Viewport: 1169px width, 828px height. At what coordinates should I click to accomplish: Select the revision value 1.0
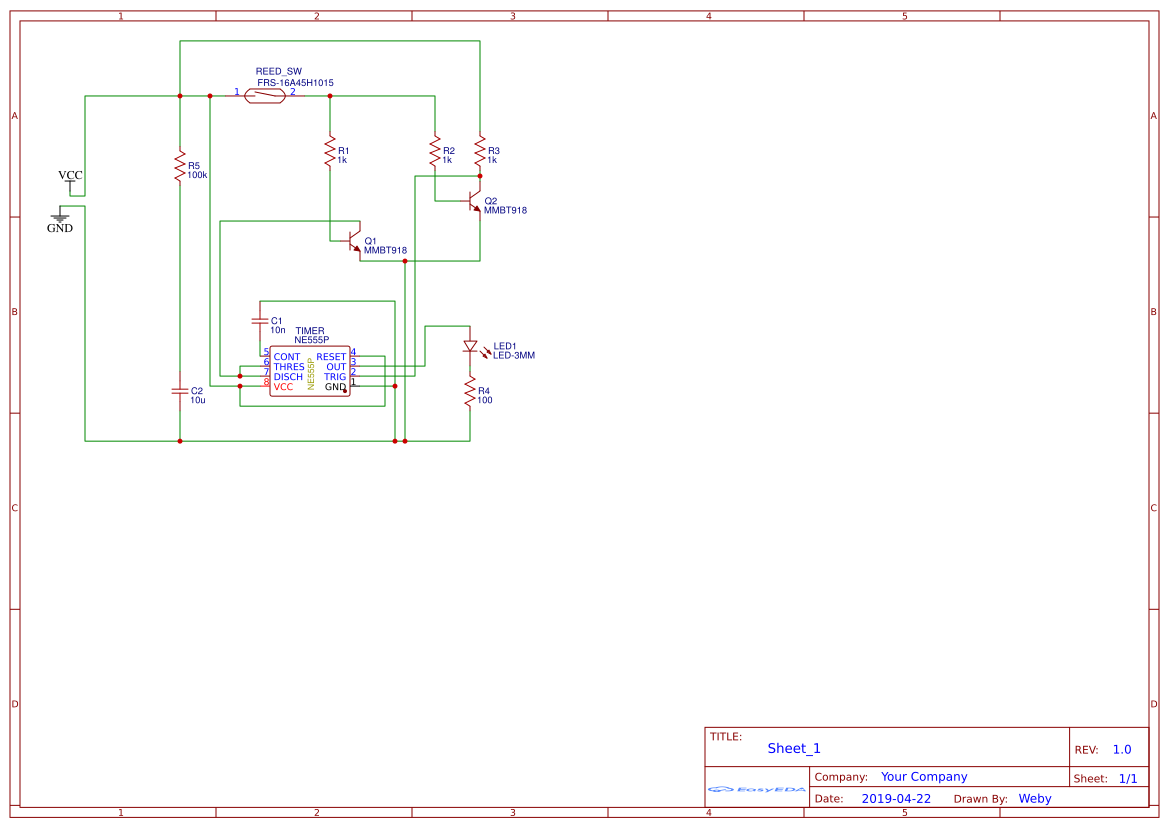(x=1120, y=749)
